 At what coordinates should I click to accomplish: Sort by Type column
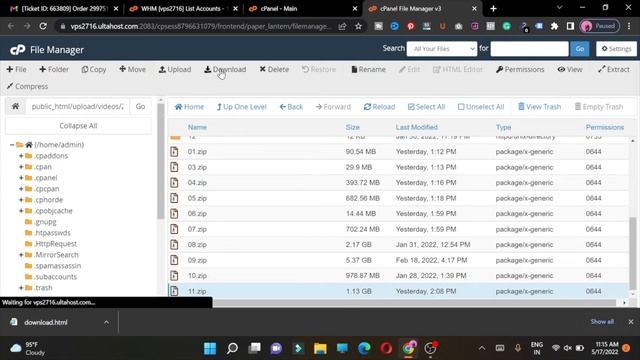(503, 127)
